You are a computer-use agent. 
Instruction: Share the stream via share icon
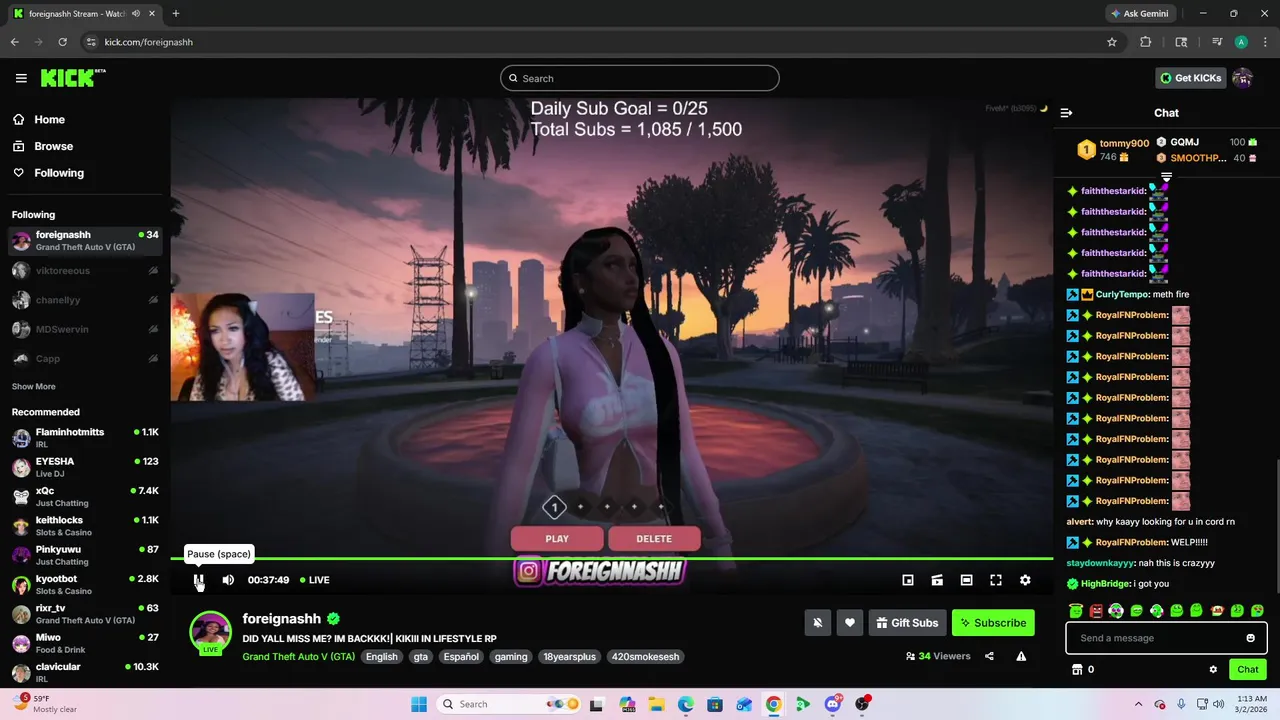click(x=989, y=656)
